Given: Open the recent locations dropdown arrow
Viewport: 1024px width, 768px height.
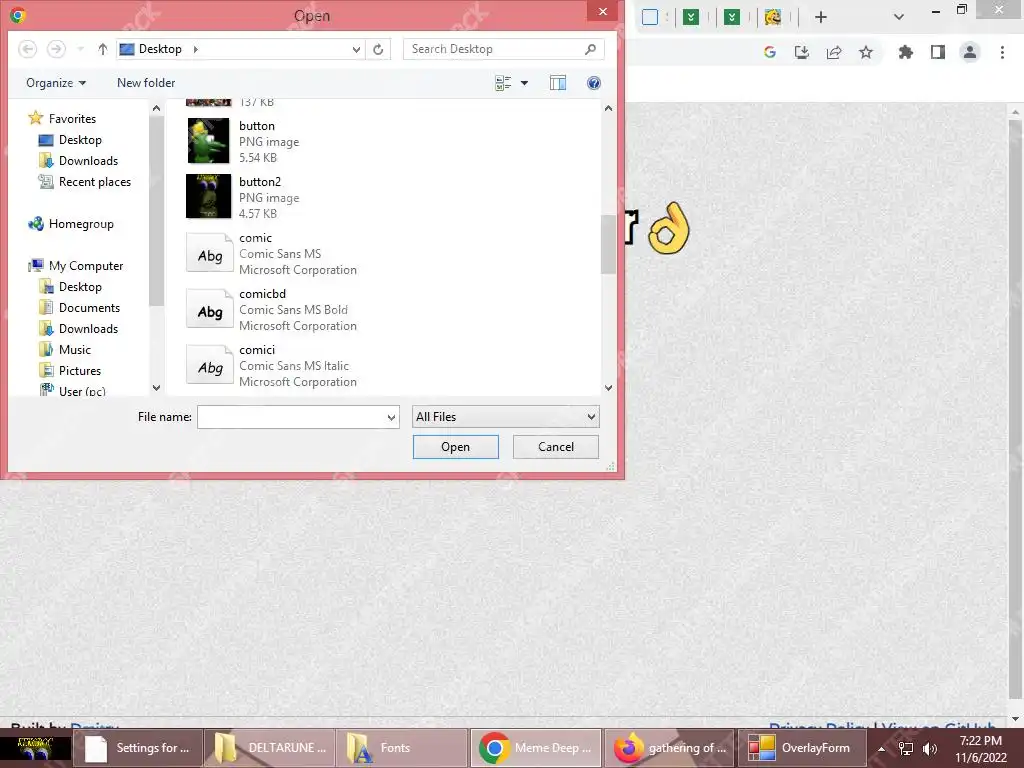Looking at the screenshot, I should click(80, 49).
